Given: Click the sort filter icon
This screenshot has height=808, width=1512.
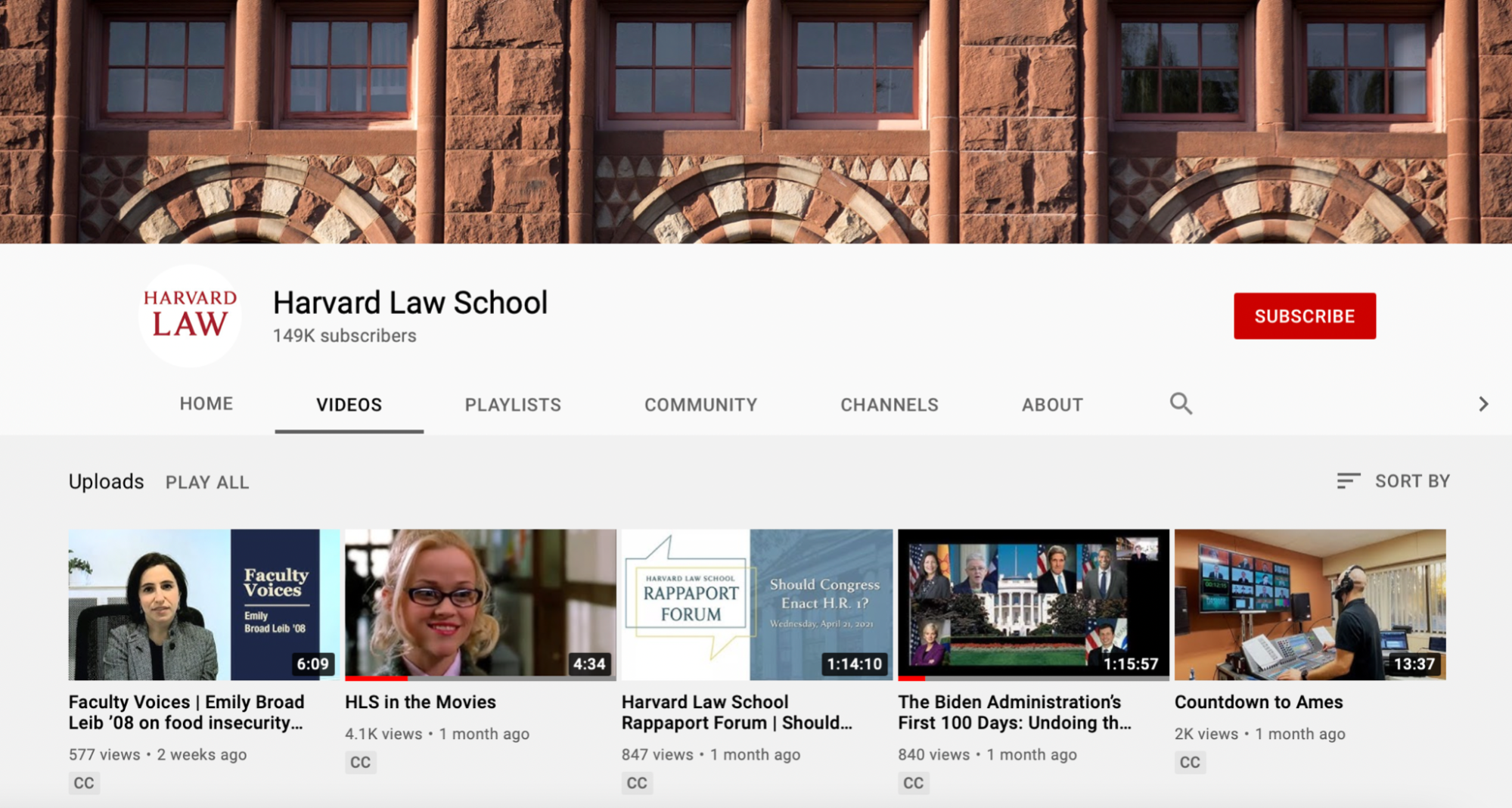Looking at the screenshot, I should click(1348, 481).
